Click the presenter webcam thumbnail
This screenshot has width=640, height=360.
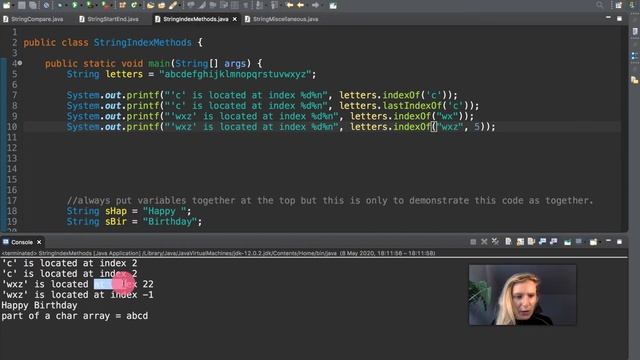522,295
